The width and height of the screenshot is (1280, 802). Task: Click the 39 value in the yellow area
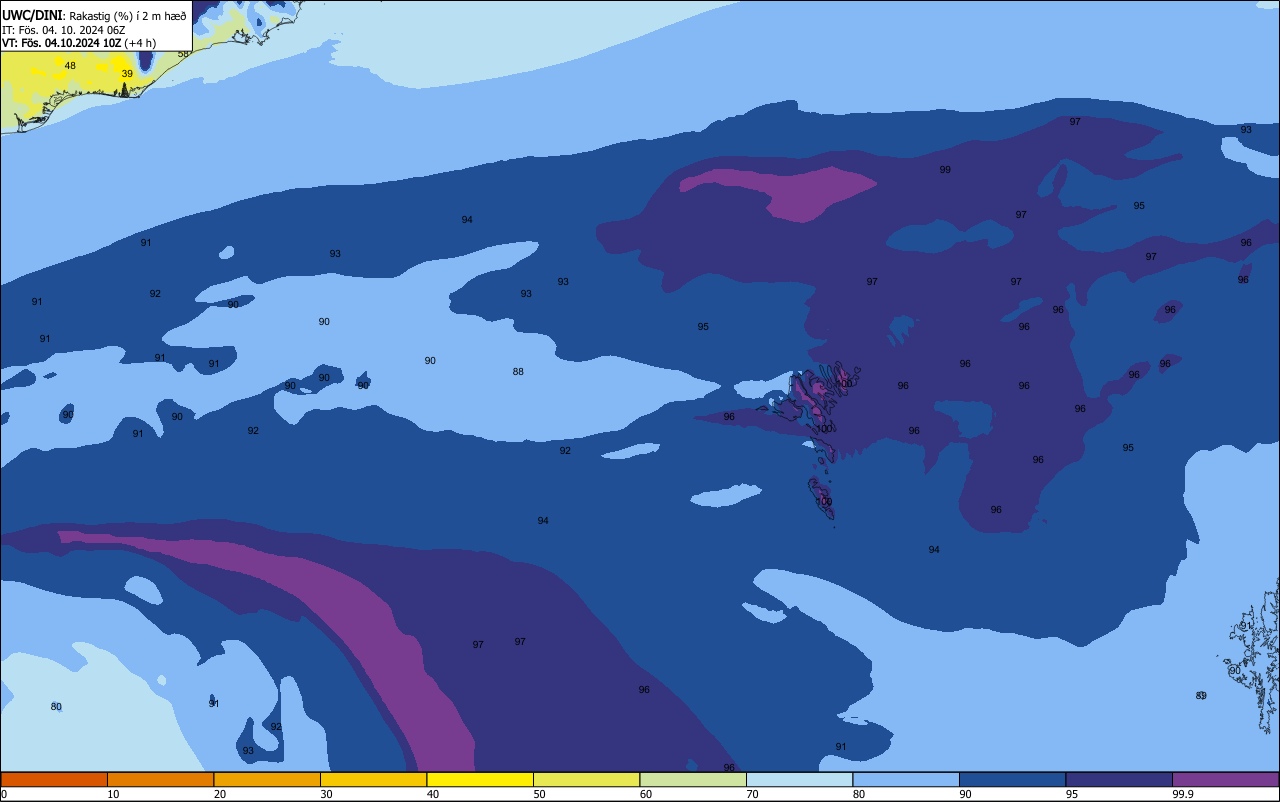(127, 74)
